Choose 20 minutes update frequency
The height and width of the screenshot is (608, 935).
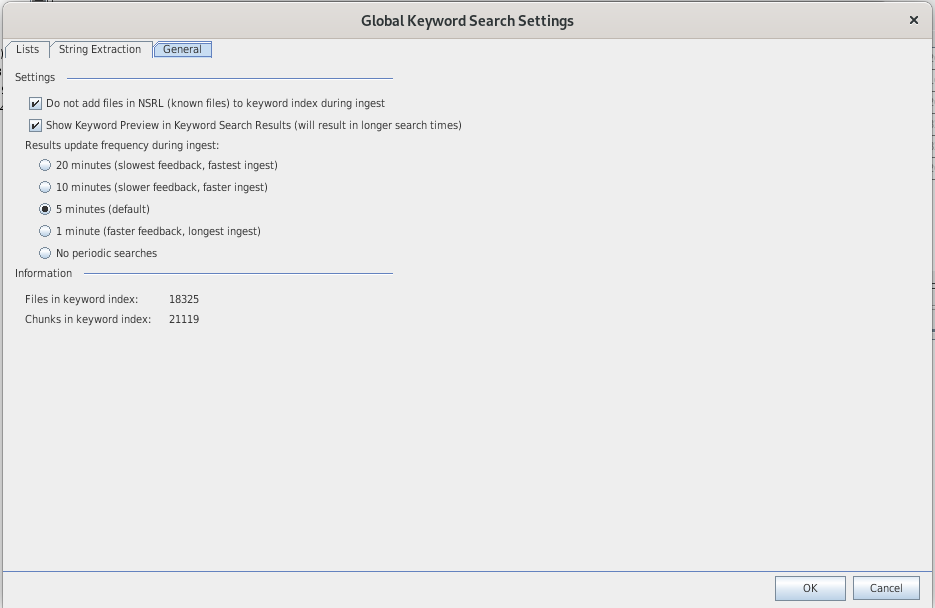(x=45, y=165)
